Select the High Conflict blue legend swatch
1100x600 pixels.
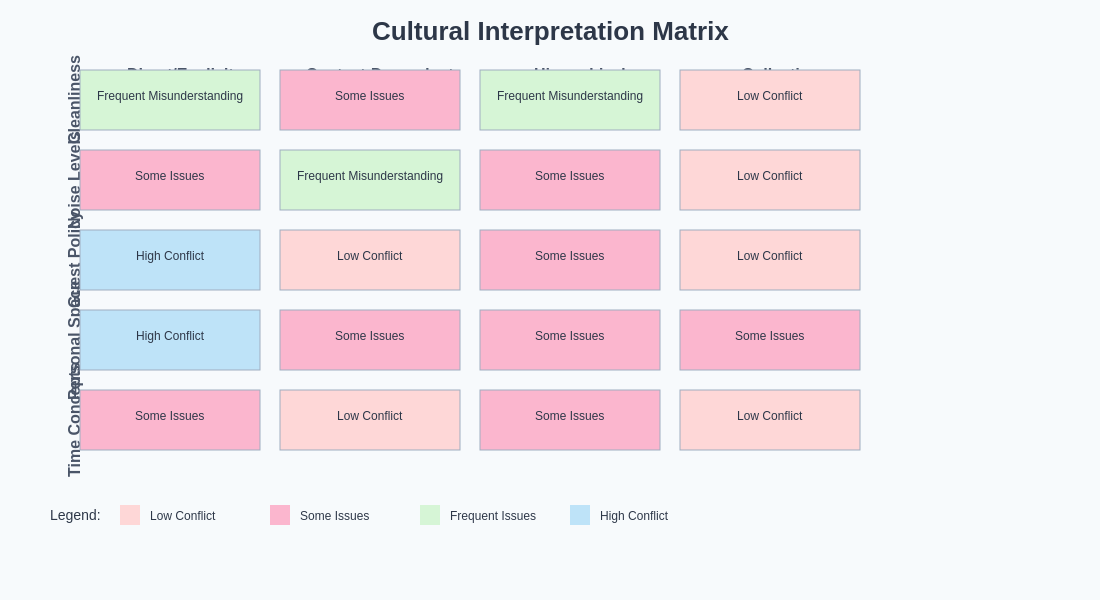[581, 515]
